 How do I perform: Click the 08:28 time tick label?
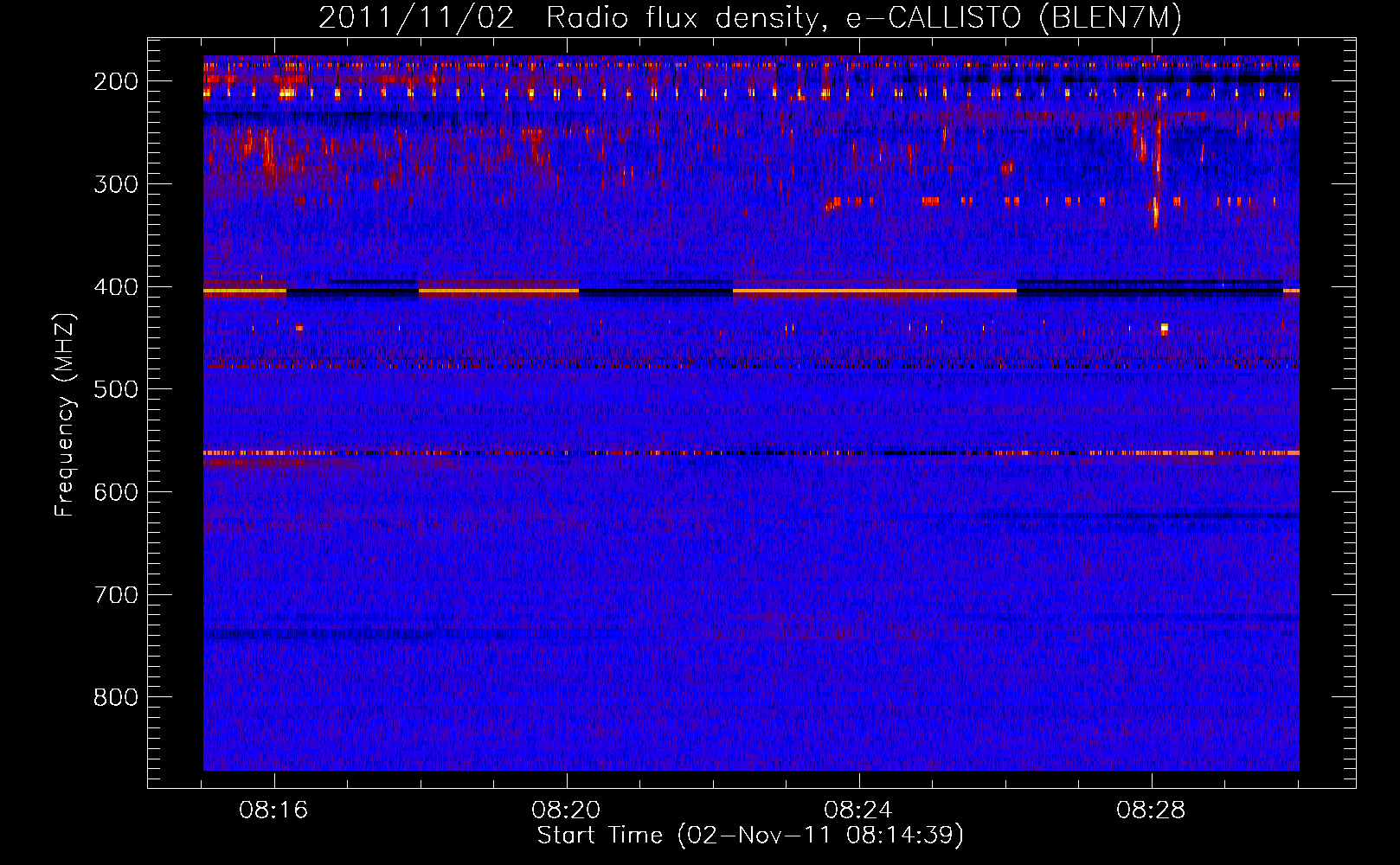(1151, 811)
